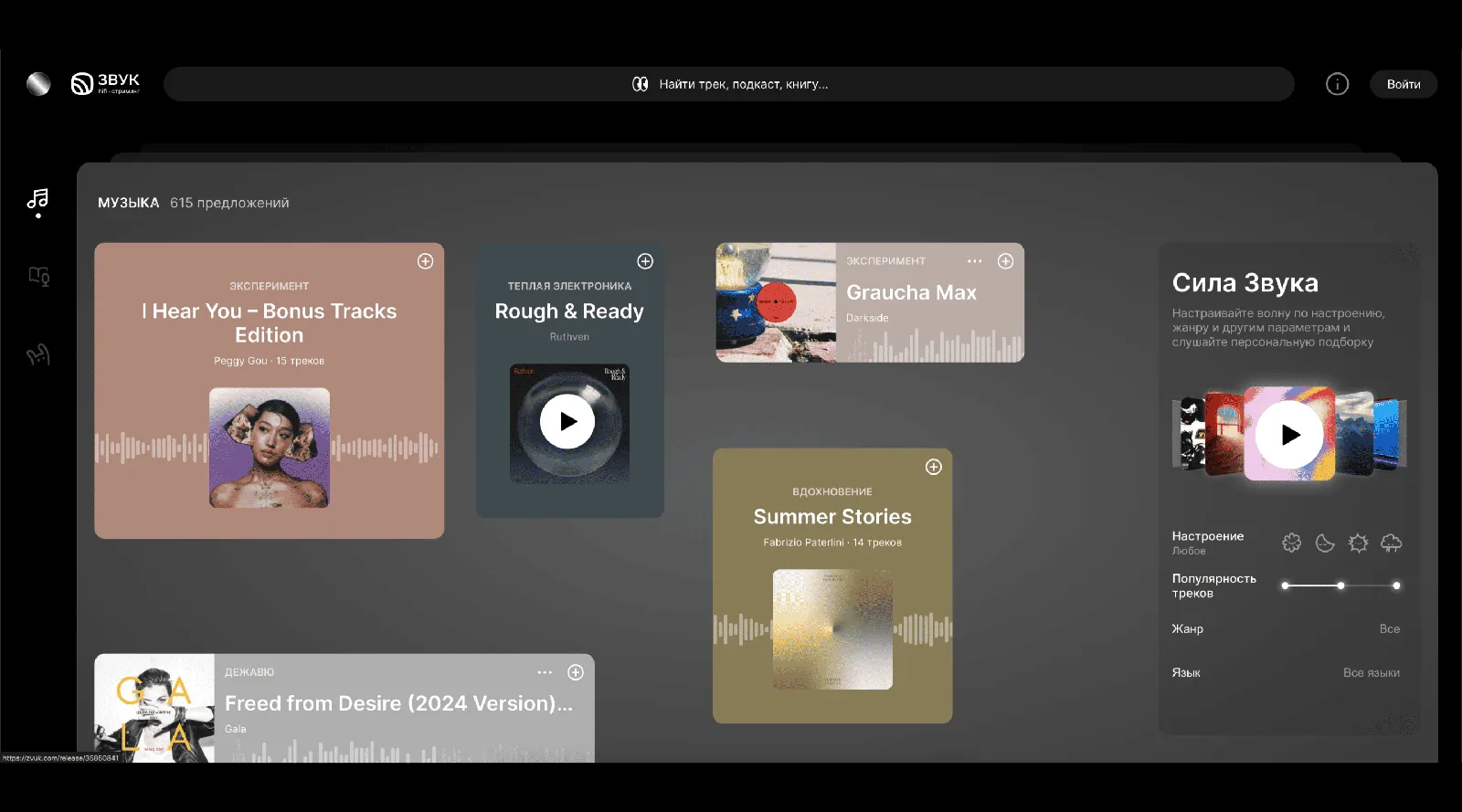Open Summer Stories album title
Screen dimensions: 1462x812
pyautogui.click(x=832, y=516)
